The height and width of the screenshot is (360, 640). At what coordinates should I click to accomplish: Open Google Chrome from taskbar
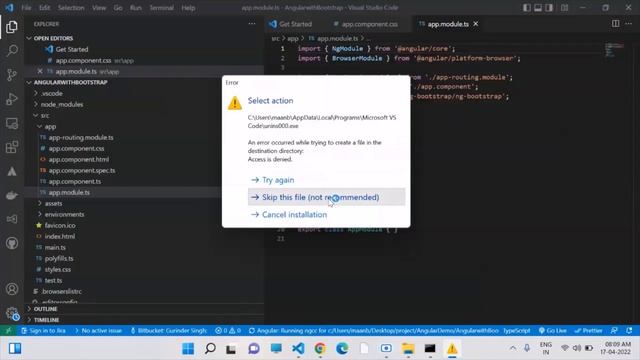[x=320, y=348]
